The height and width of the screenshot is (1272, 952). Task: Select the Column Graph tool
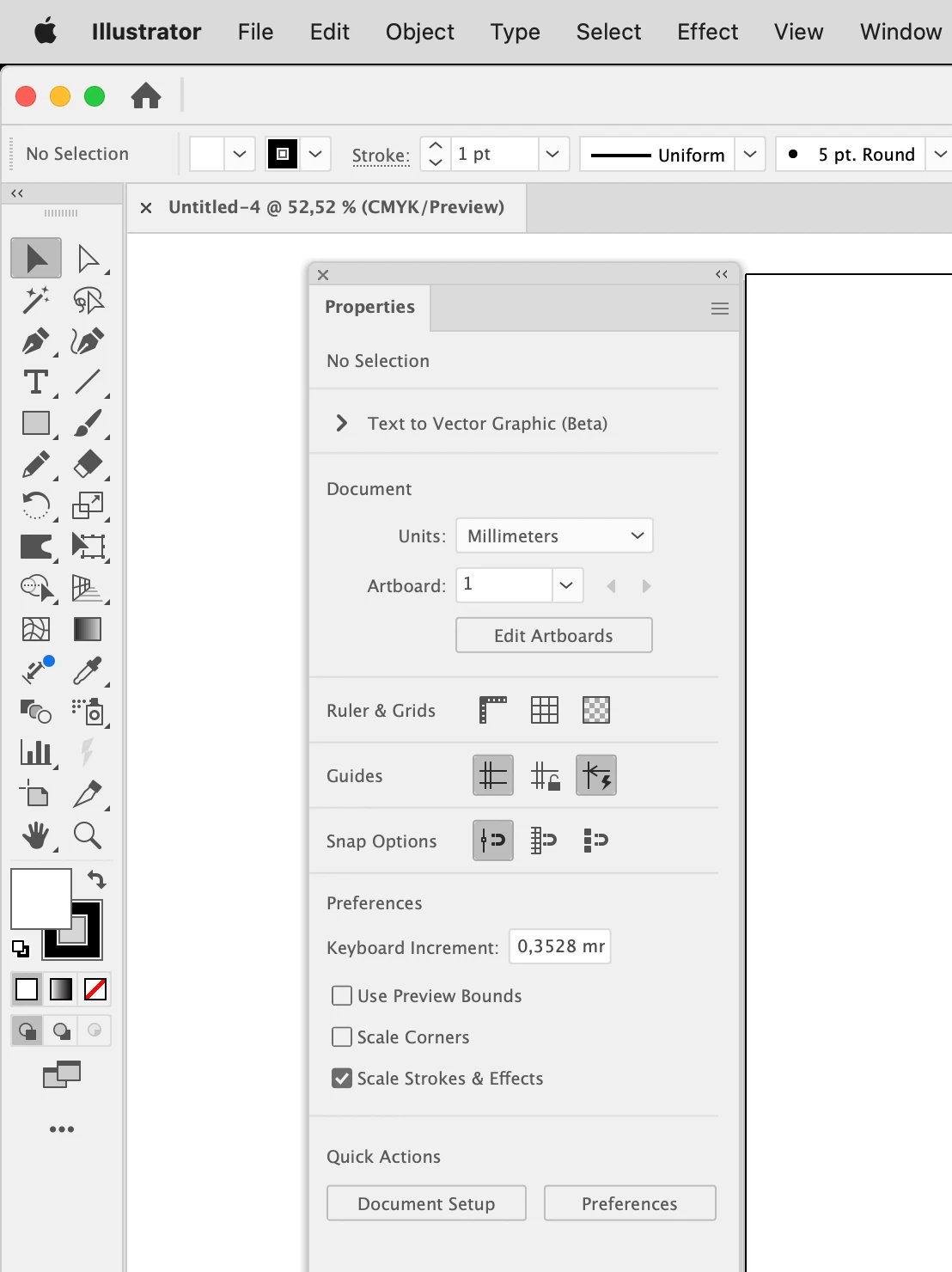[x=36, y=753]
